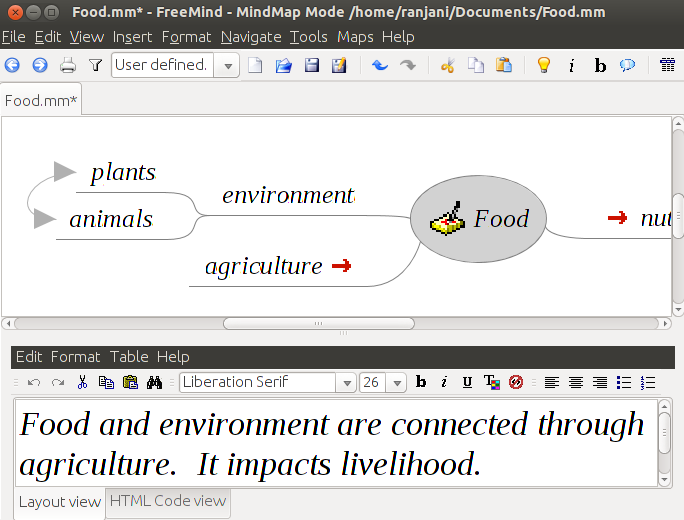Screen dimensions: 684x520
Task: Click the previous map back arrow icon
Action: 12,65
